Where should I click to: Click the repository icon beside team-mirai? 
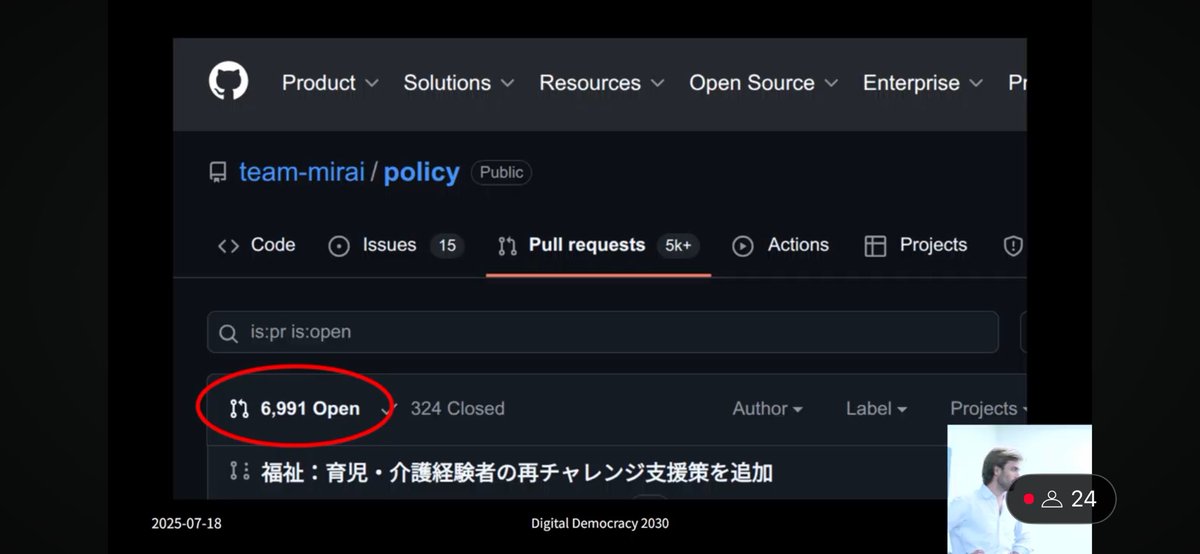pyautogui.click(x=218, y=173)
